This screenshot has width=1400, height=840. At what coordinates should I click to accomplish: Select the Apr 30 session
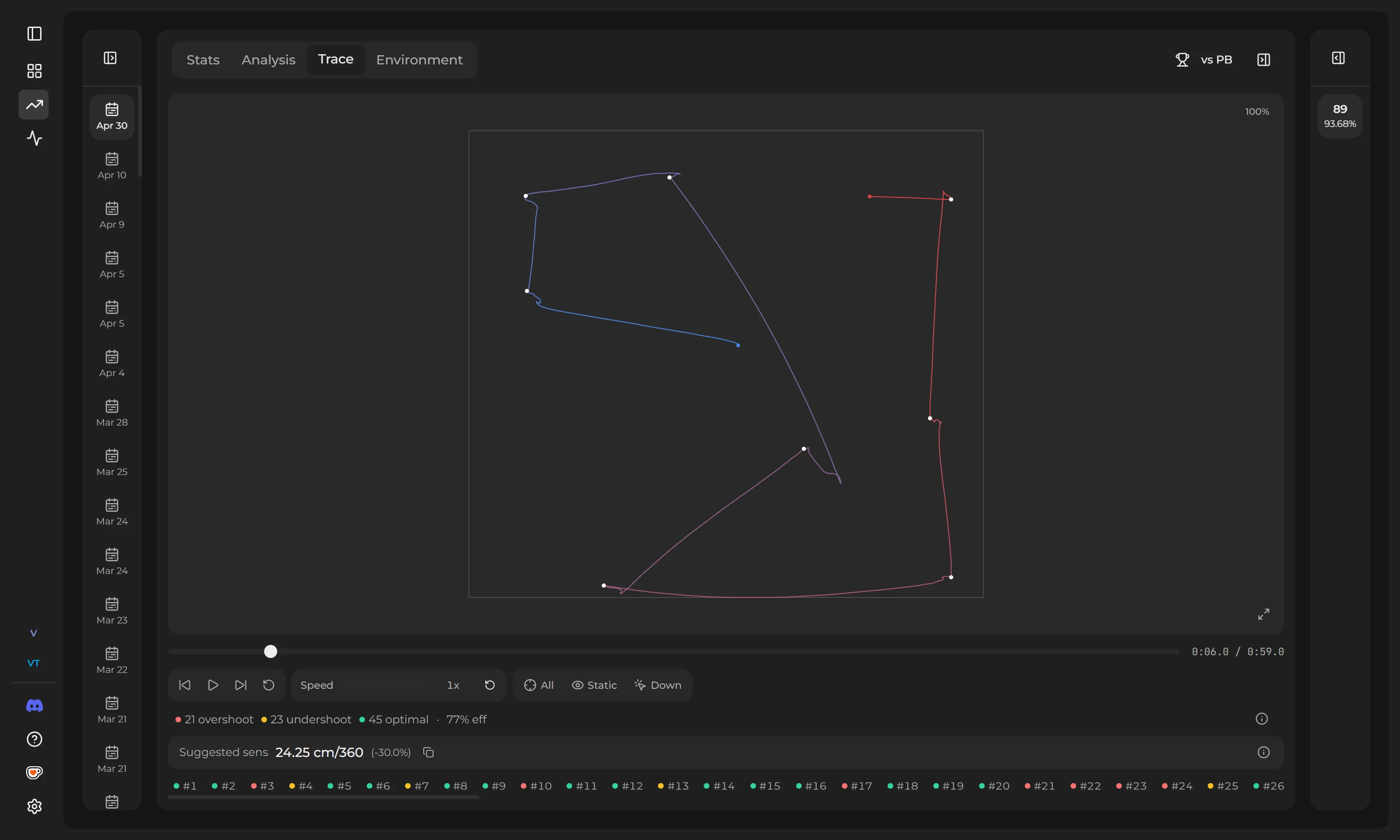click(x=112, y=117)
